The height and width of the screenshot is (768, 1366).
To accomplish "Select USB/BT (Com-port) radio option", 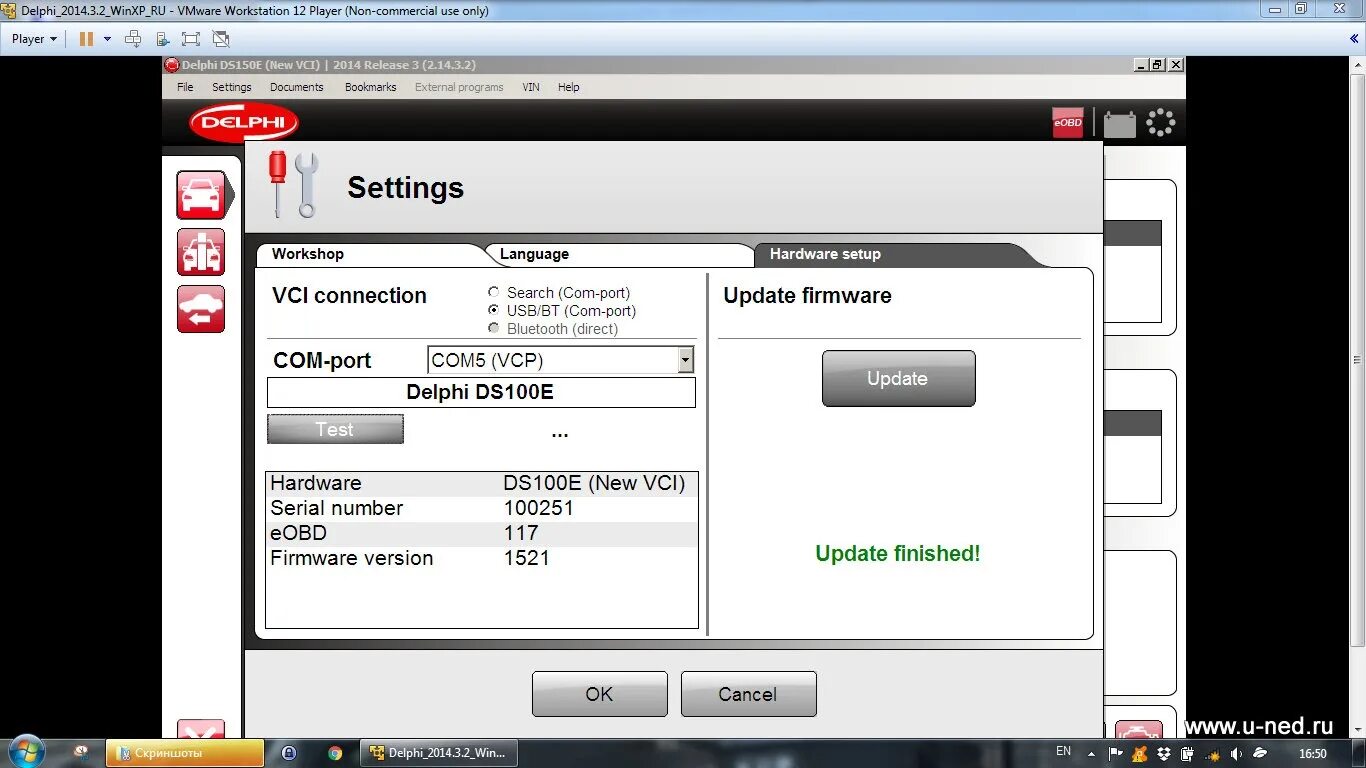I will [x=494, y=311].
